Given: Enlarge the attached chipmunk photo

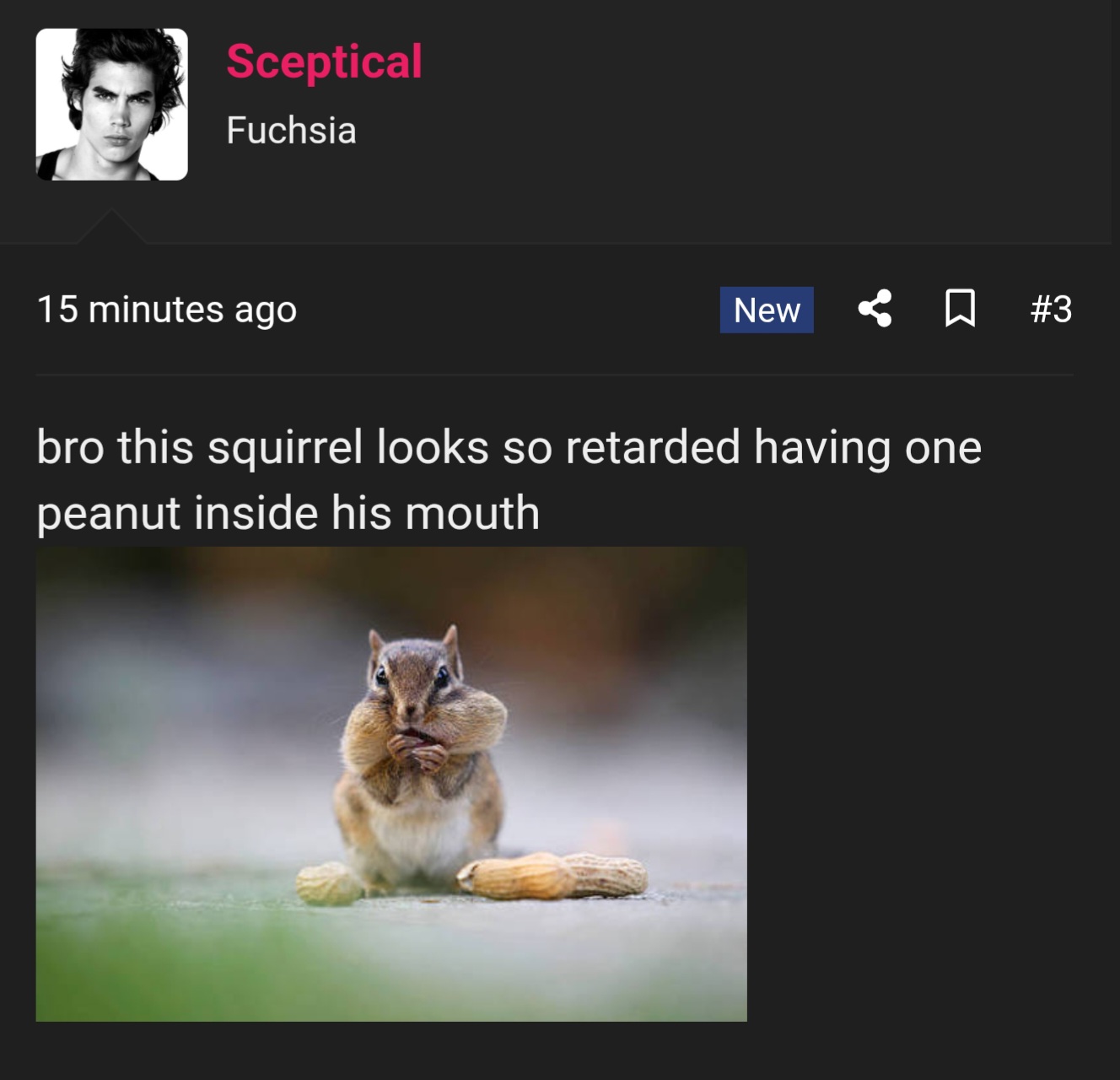Looking at the screenshot, I should [x=391, y=784].
